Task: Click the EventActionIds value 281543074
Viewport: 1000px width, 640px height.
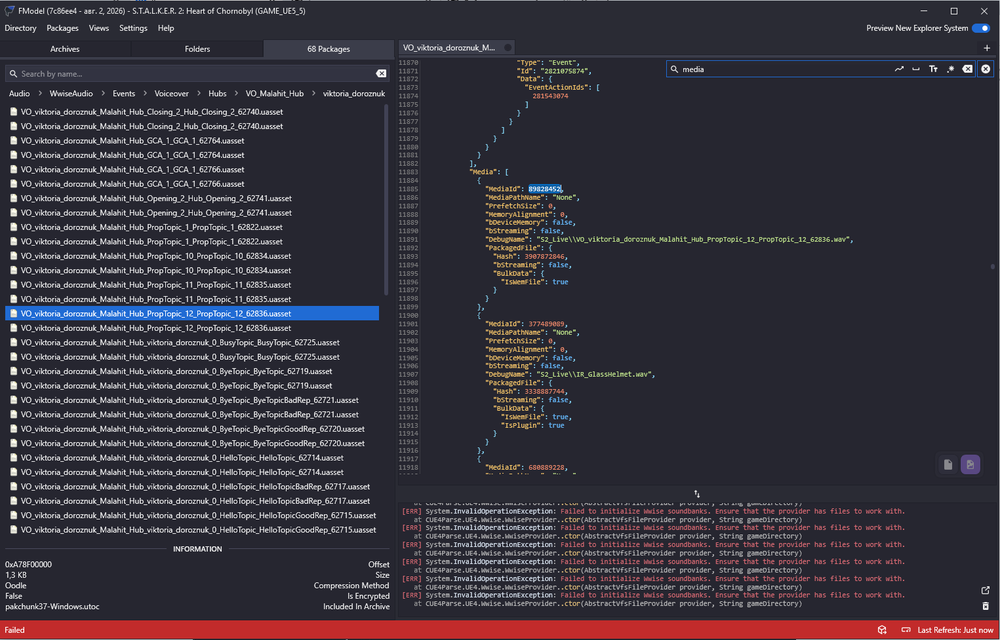Action: (x=550, y=96)
